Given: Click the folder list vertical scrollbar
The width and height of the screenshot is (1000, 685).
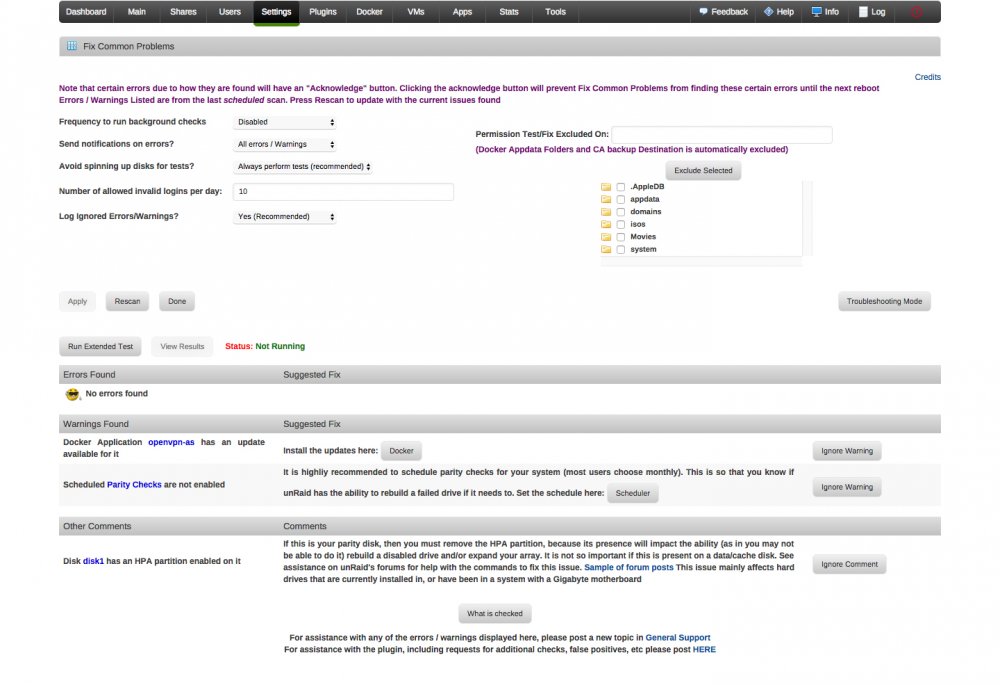Looking at the screenshot, I should pyautogui.click(x=807, y=218).
